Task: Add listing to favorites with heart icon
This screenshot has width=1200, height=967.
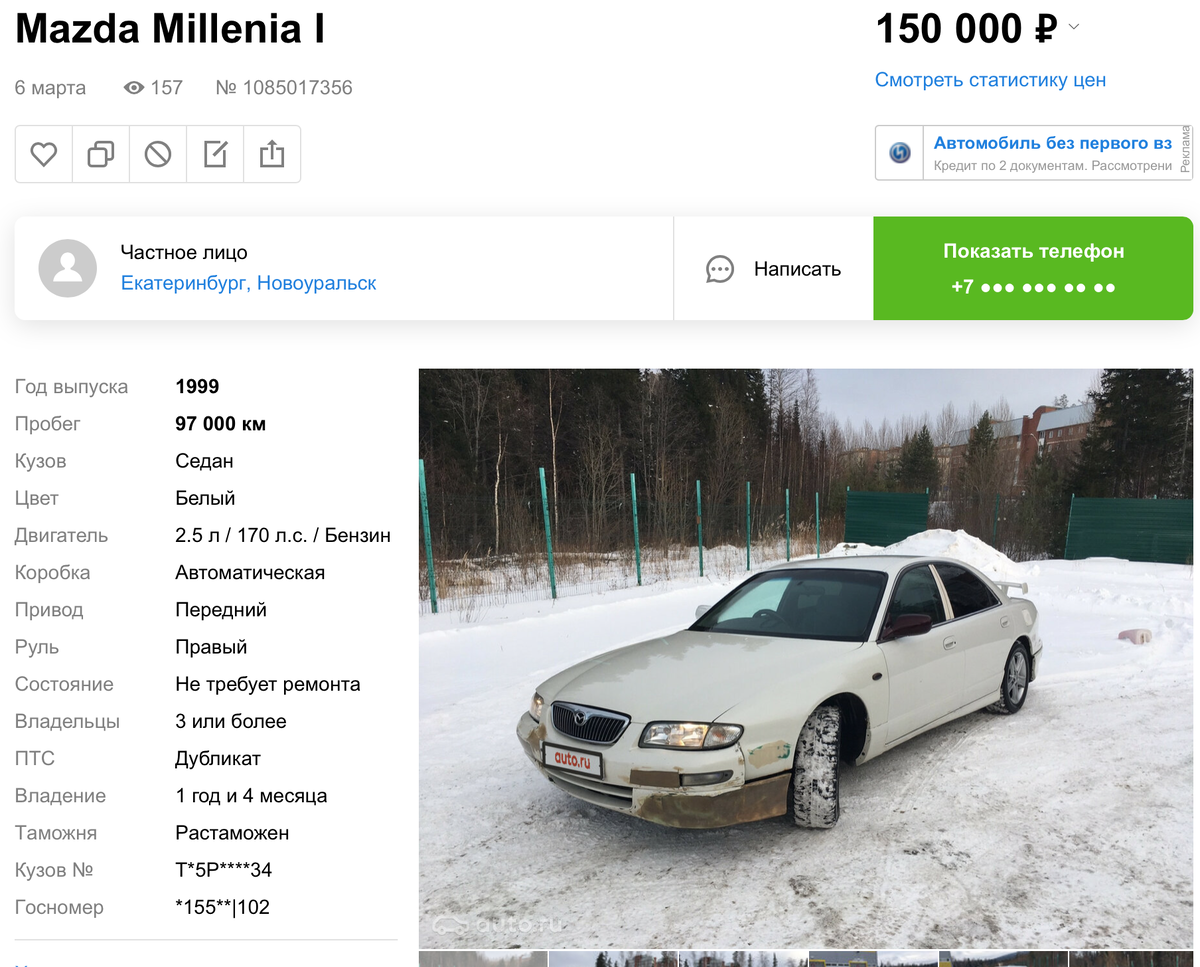Action: click(43, 154)
